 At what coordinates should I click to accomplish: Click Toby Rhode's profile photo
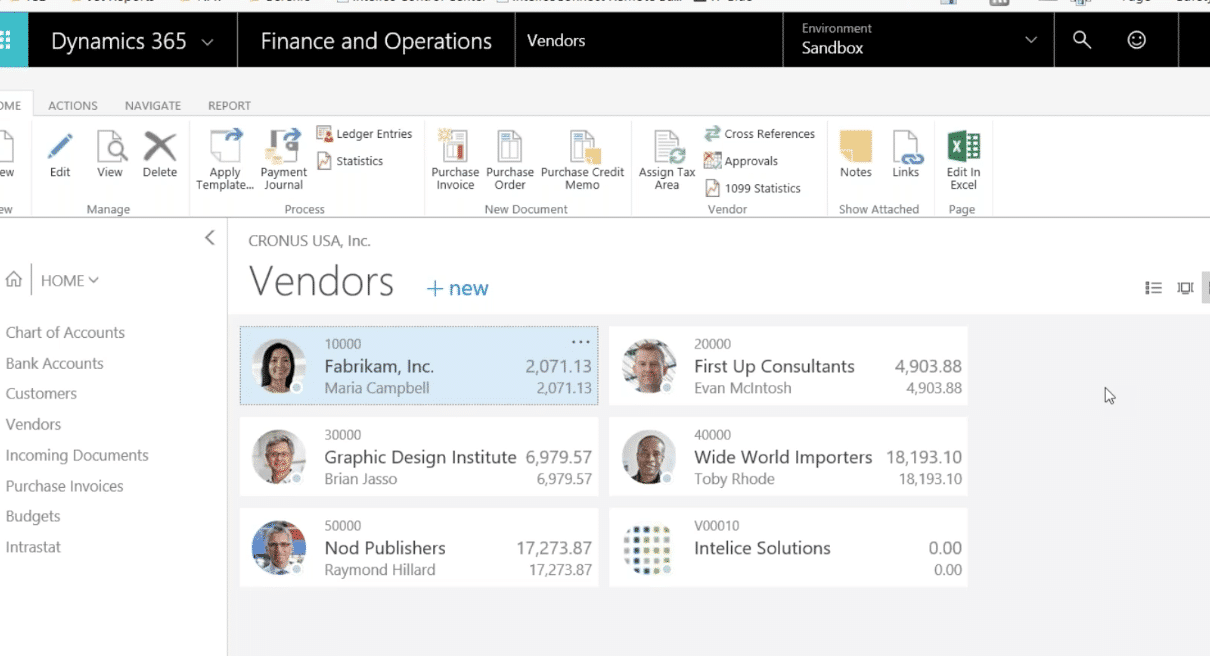click(648, 457)
